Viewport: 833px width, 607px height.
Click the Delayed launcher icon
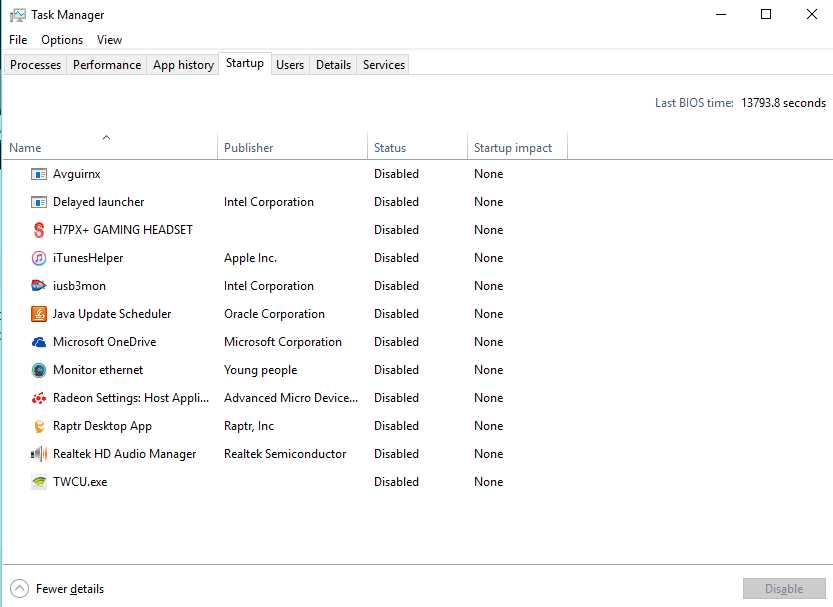pos(39,202)
